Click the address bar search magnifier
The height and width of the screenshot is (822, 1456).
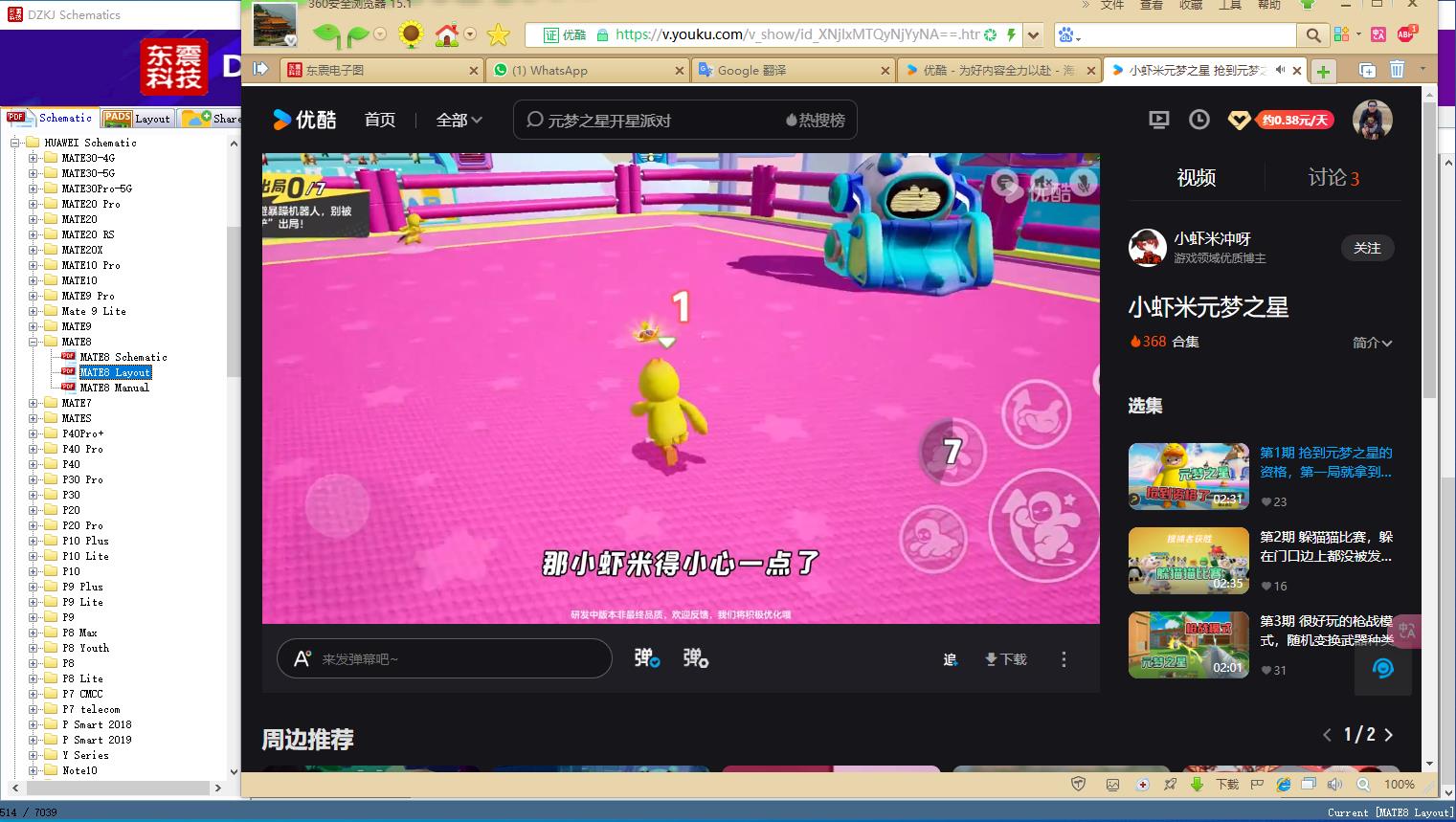(1312, 35)
